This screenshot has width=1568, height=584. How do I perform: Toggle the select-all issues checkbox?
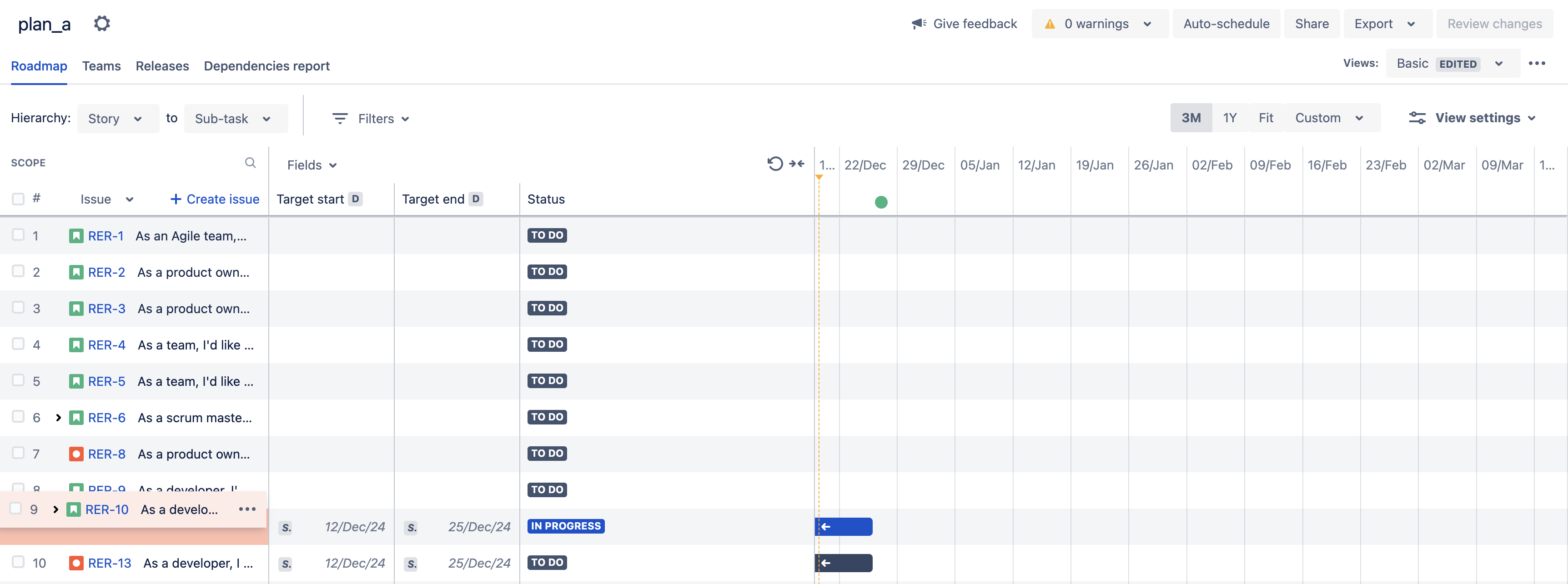(18, 199)
